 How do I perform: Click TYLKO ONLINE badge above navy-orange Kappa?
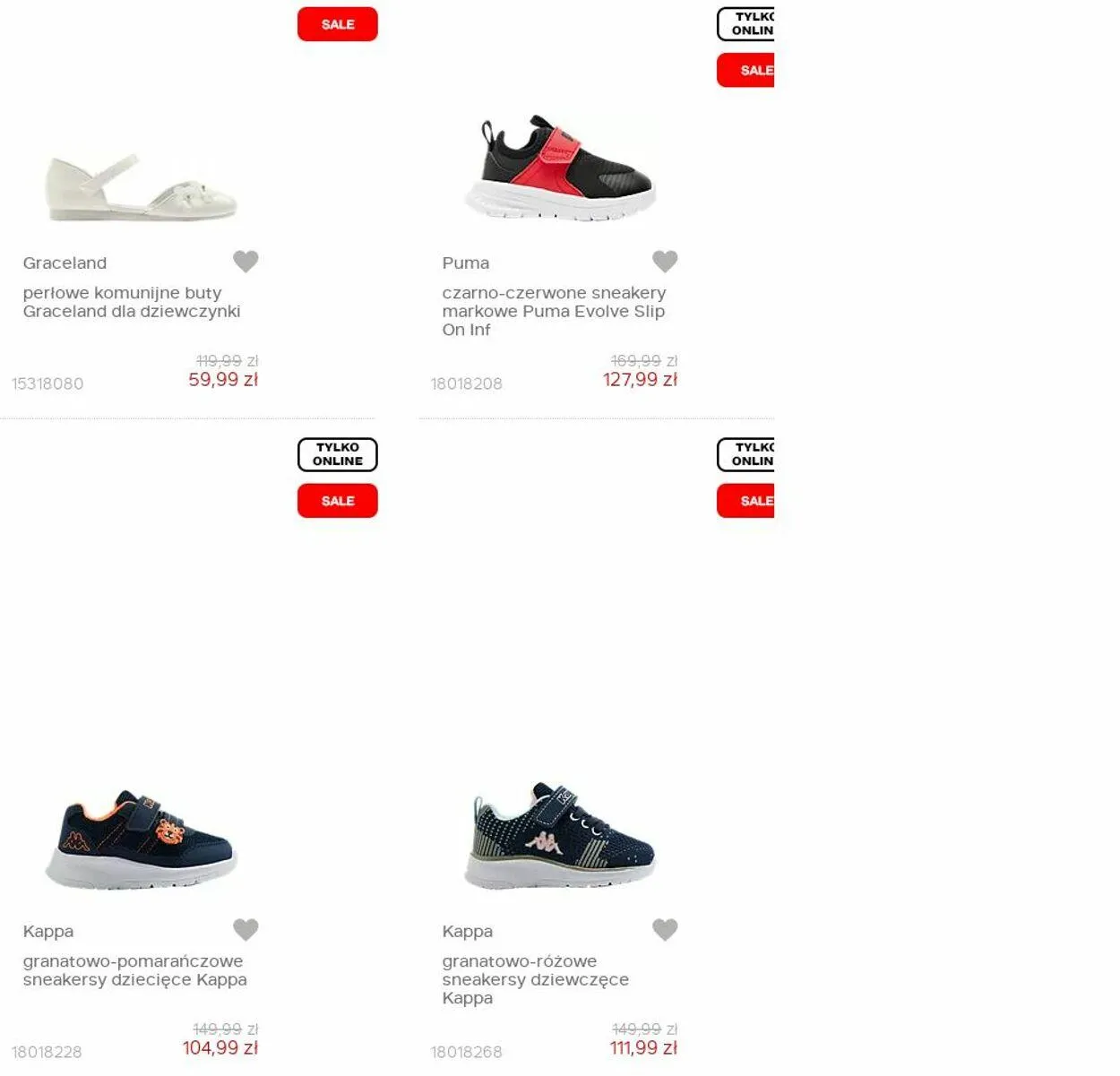pos(338,454)
